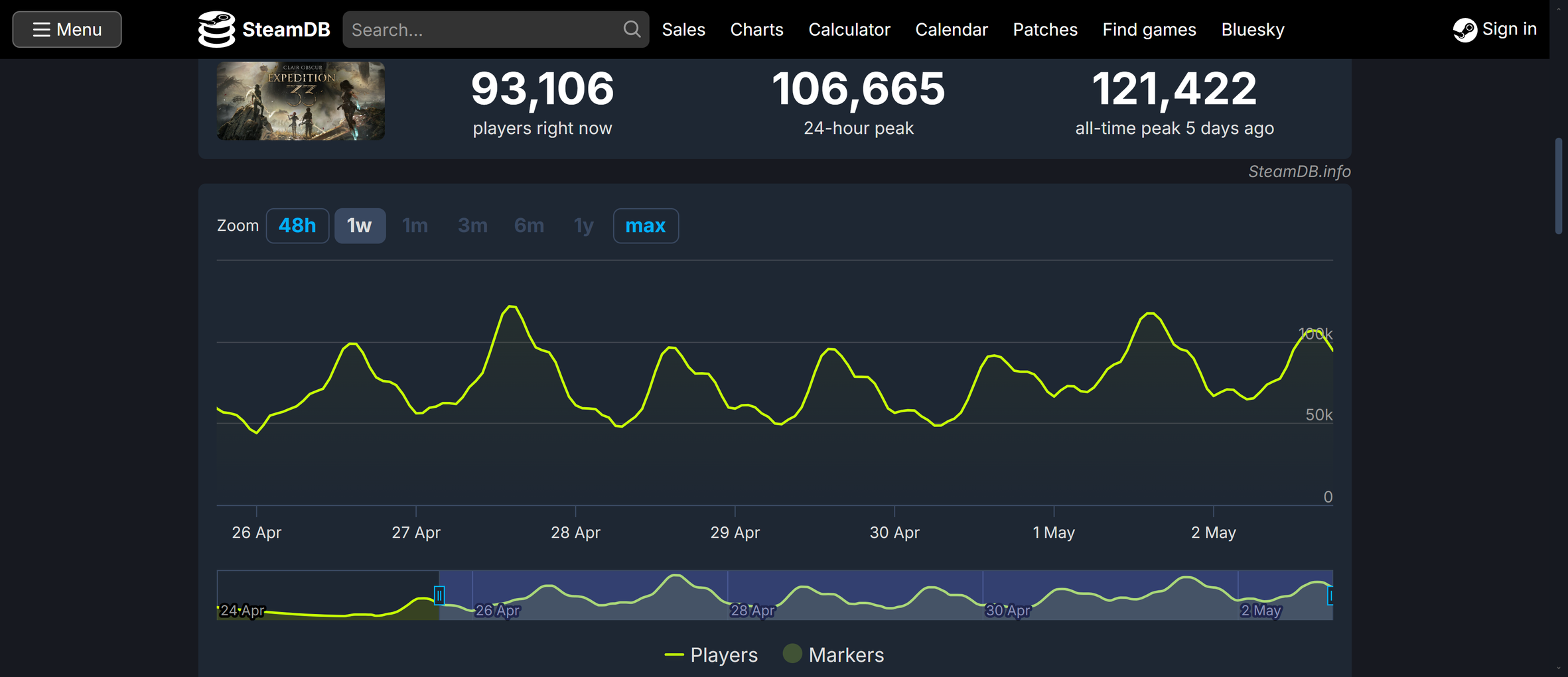The width and height of the screenshot is (1568, 677).
Task: Click the 106,665 24-hour peak value
Action: click(x=858, y=89)
